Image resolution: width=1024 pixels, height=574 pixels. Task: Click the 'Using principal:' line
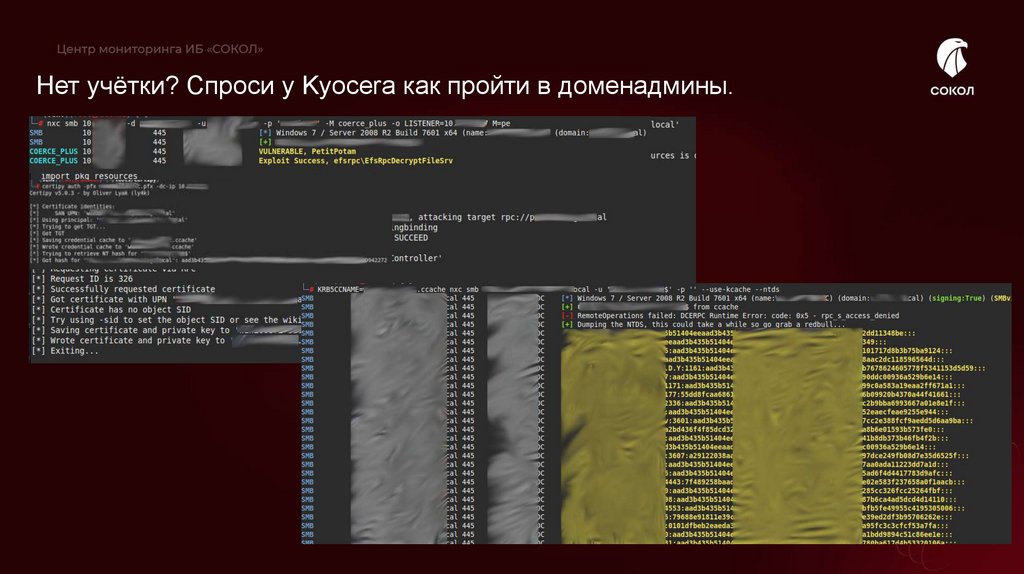110,220
